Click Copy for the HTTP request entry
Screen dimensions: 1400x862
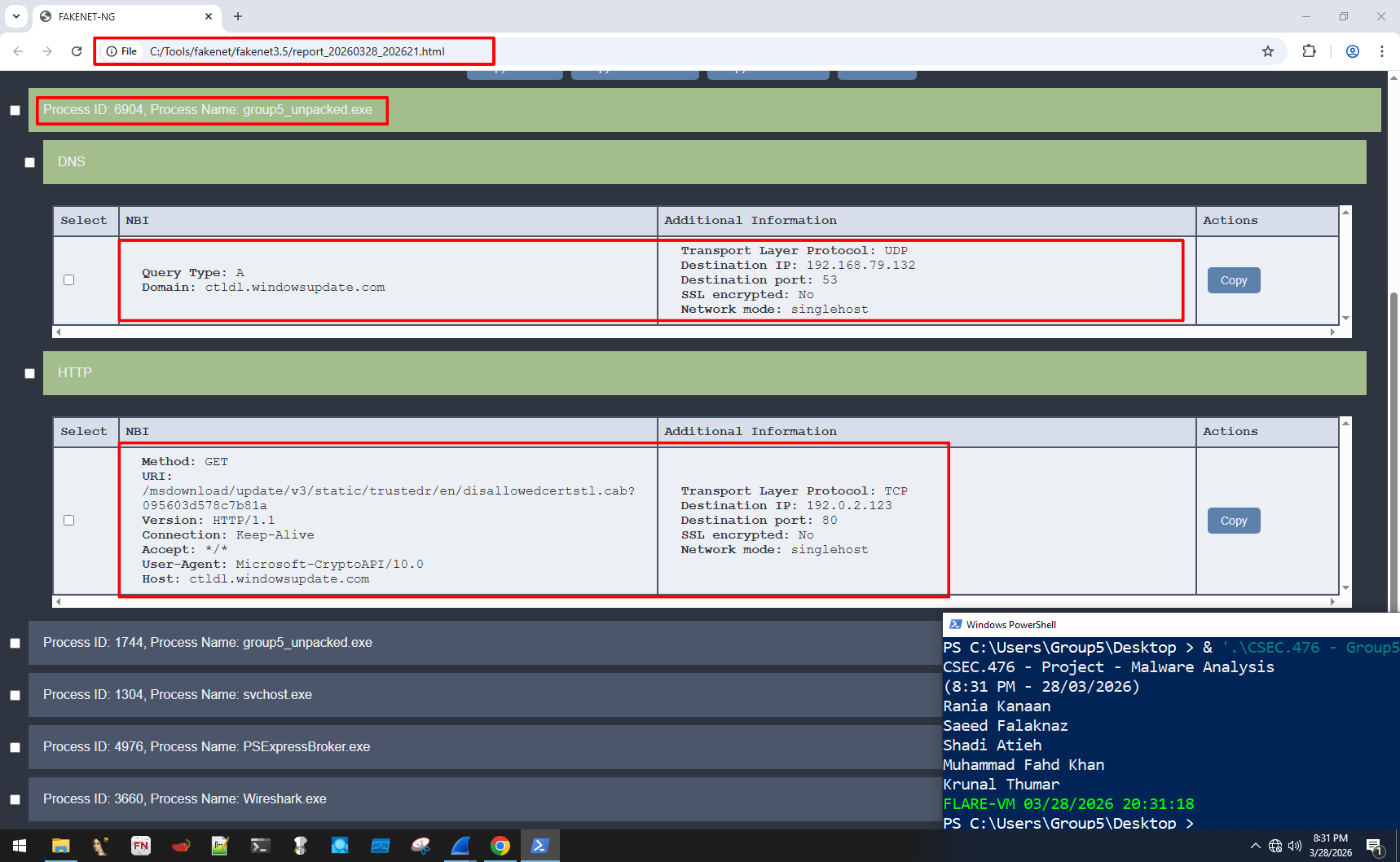pos(1233,520)
